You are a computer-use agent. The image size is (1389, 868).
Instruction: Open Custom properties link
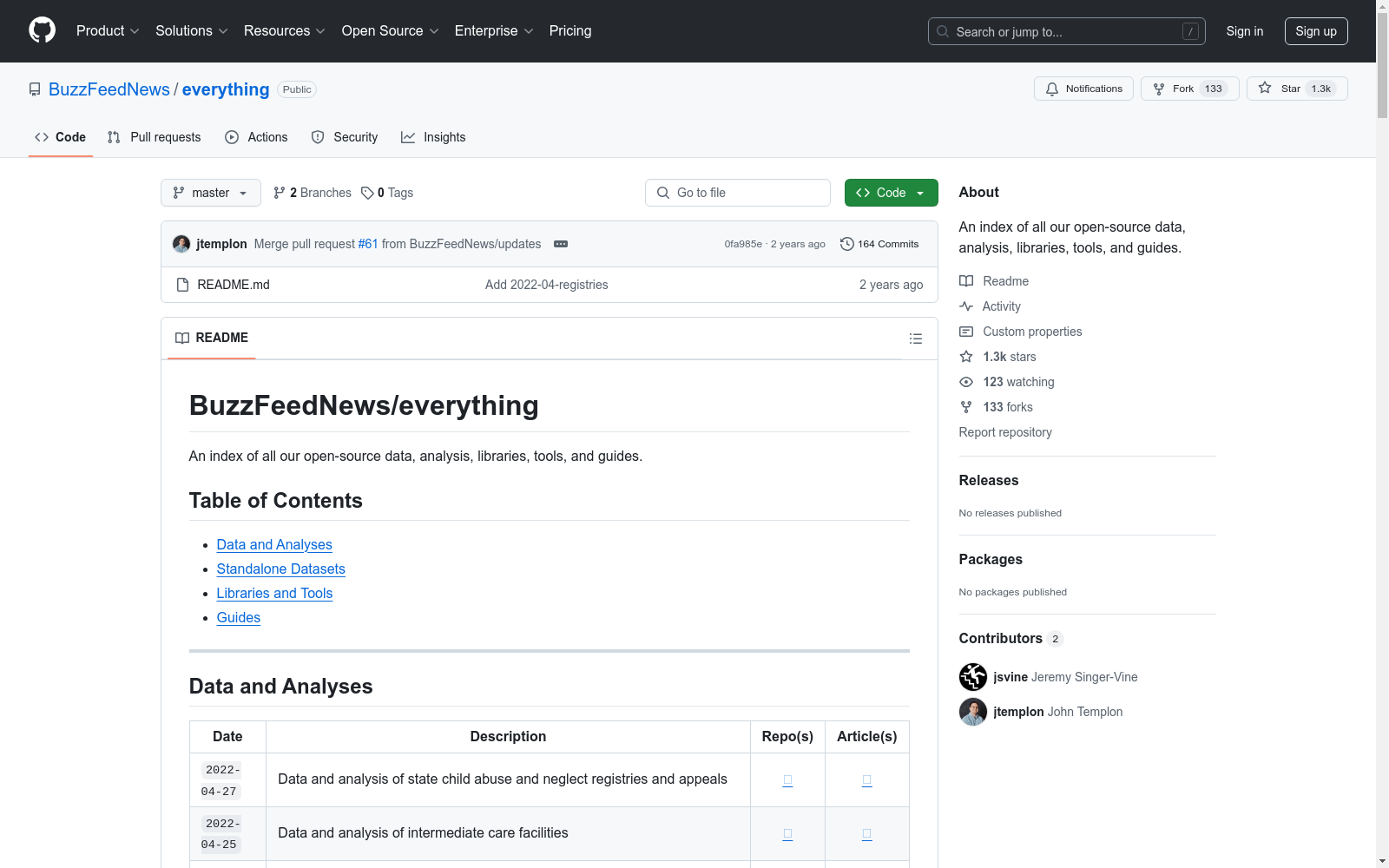(1021, 332)
